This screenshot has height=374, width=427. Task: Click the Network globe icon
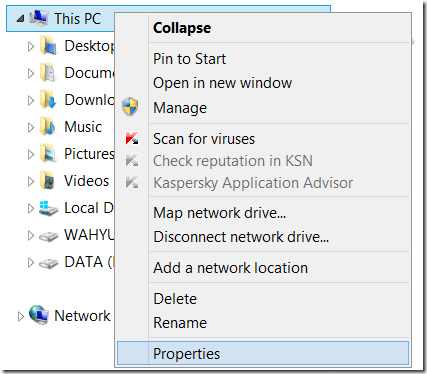coord(39,315)
